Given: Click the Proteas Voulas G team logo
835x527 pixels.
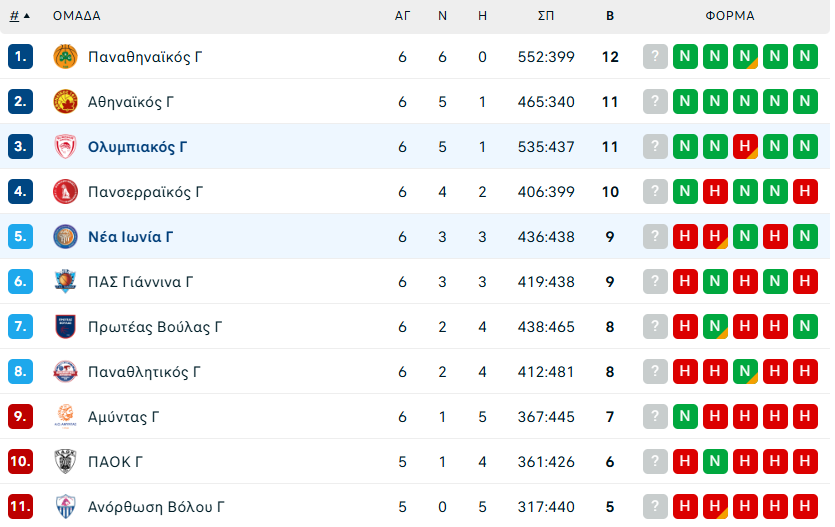Looking at the screenshot, I should pyautogui.click(x=65, y=327).
